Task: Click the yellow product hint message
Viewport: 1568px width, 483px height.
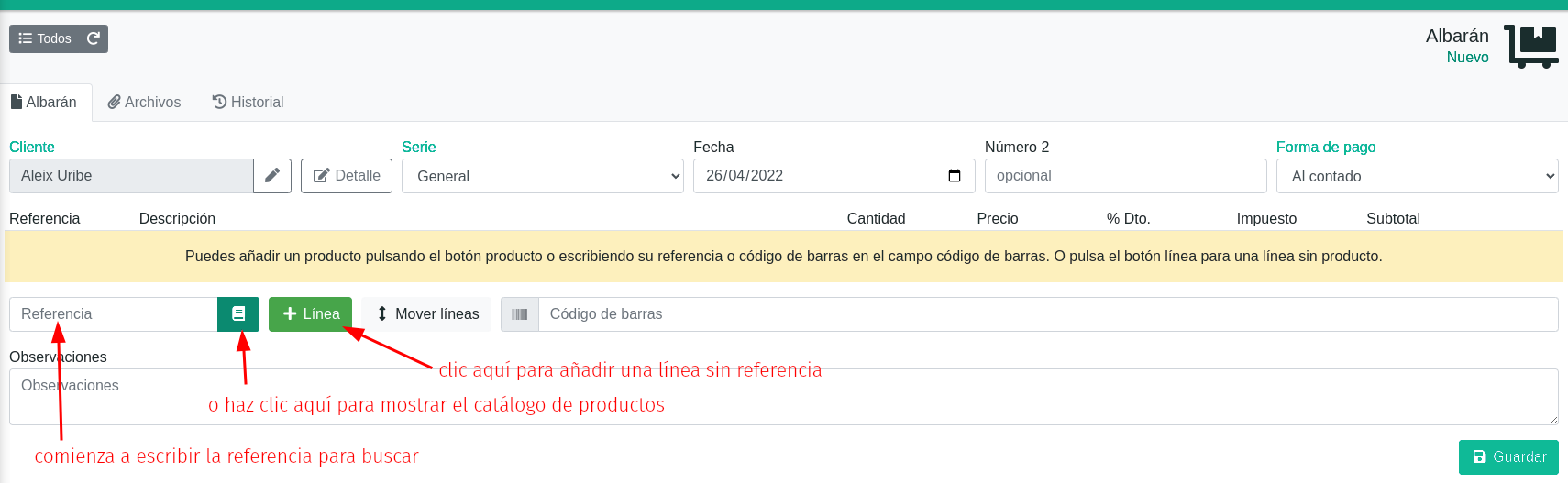Action: (x=784, y=257)
